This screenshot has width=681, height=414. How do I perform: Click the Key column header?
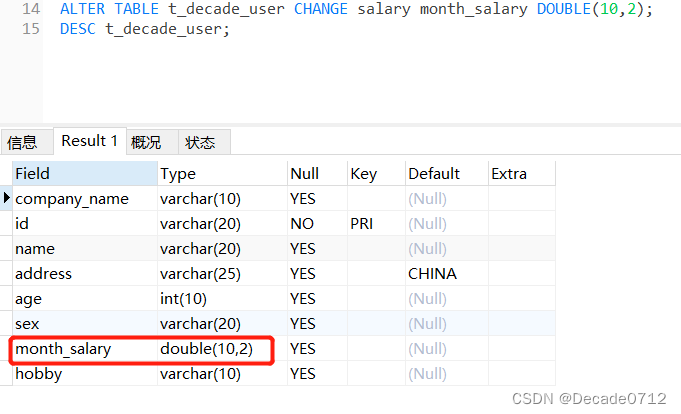pos(374,174)
